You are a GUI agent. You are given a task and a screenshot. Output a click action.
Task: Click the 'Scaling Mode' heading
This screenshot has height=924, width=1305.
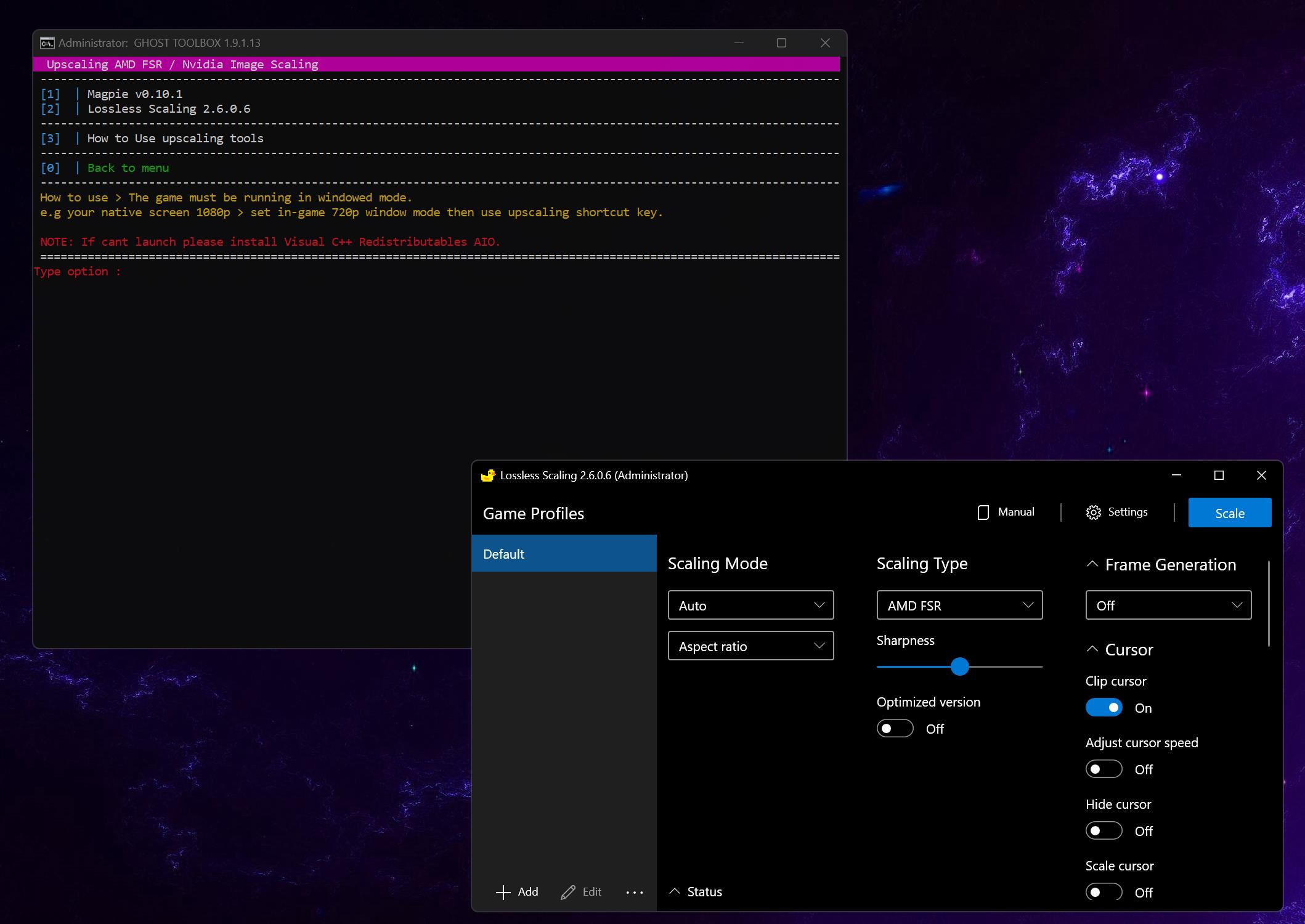[x=718, y=564]
